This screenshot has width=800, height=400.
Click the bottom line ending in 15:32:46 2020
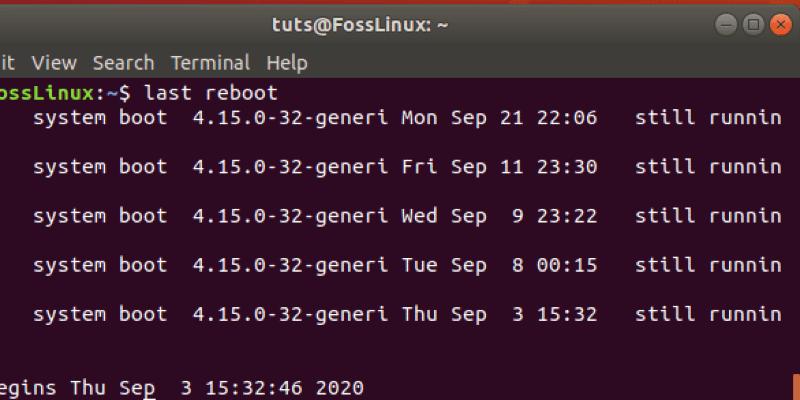tap(180, 387)
